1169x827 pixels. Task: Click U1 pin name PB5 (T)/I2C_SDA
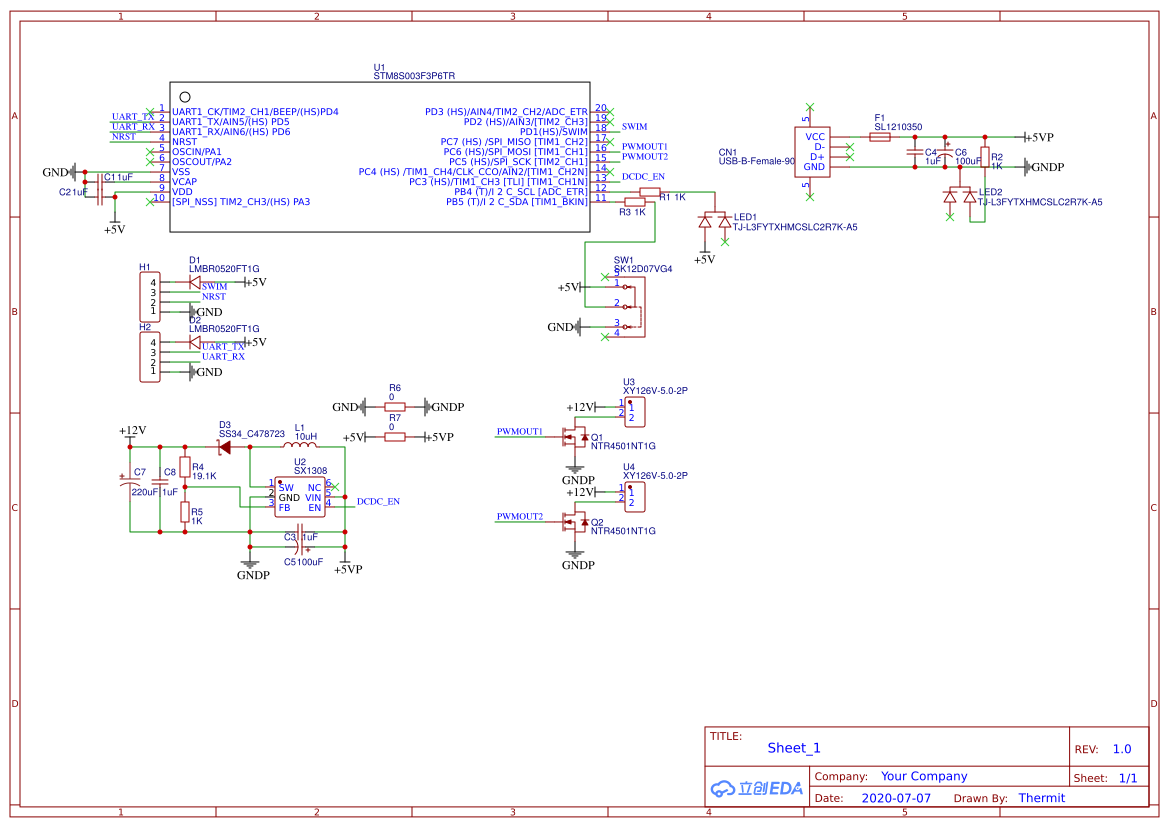click(x=517, y=202)
